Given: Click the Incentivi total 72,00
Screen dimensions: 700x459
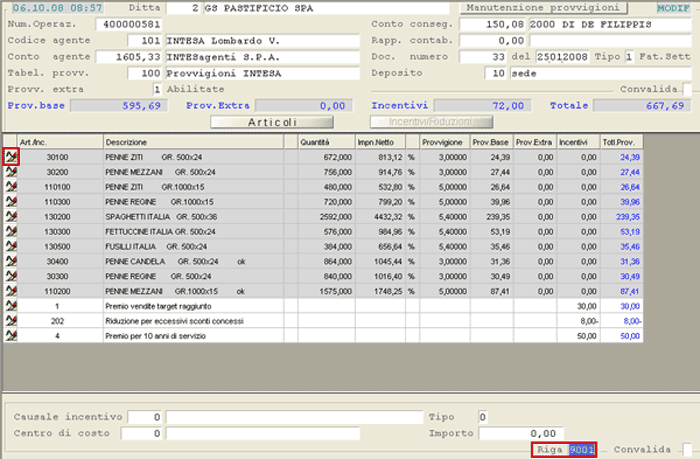Looking at the screenshot, I should tap(483, 106).
